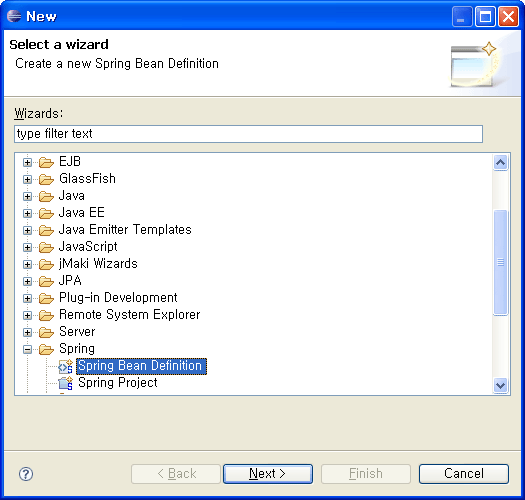Image resolution: width=525 pixels, height=500 pixels.
Task: Maximize the New dialog window
Action: point(485,16)
